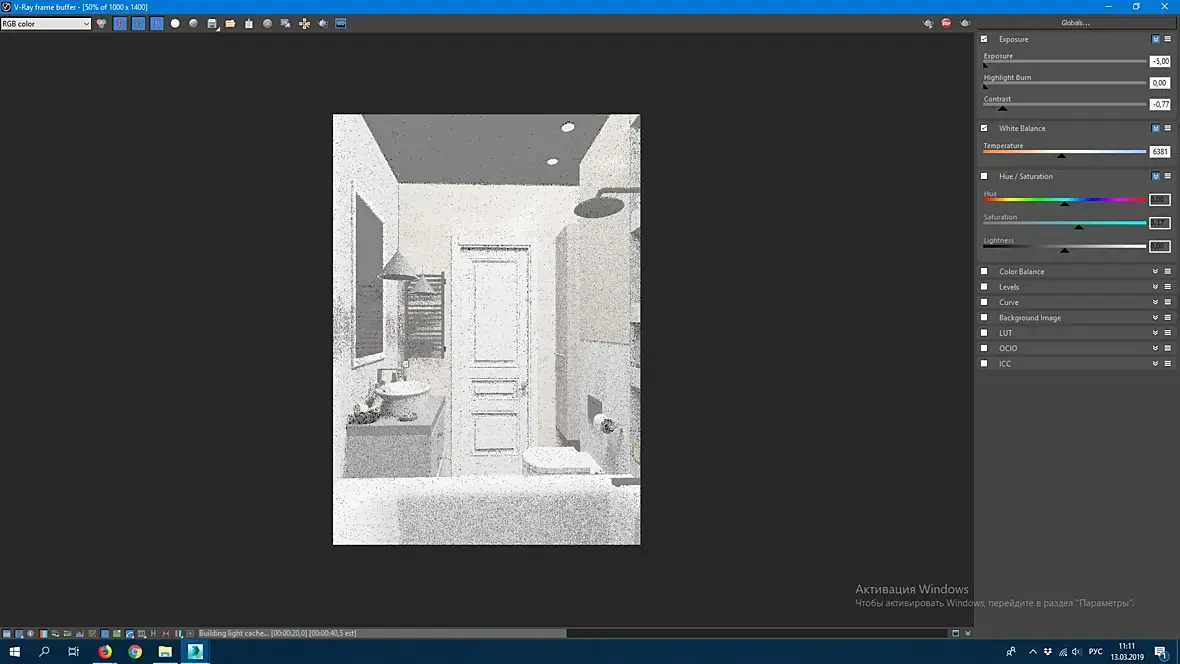Screen dimensions: 1180x664
Task: Open the RGB color channel dropdown
Action: tap(46, 23)
